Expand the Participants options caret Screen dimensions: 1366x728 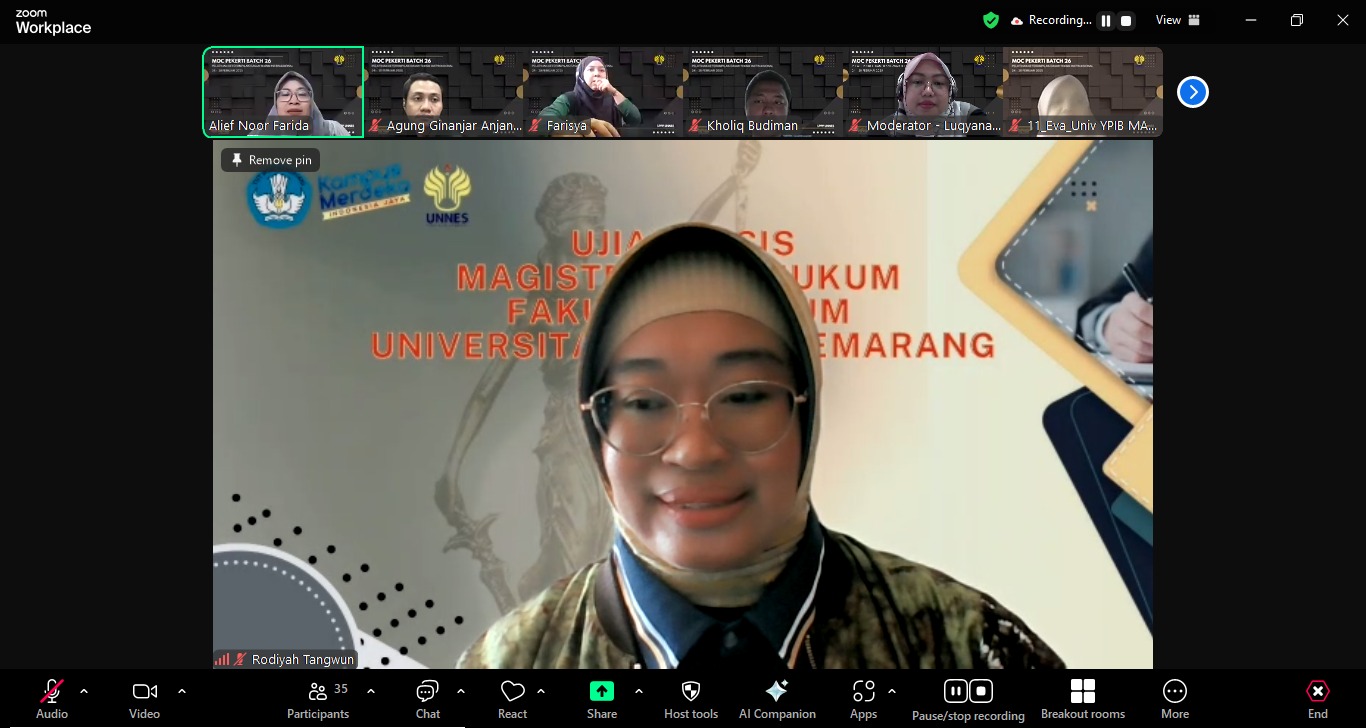click(371, 691)
